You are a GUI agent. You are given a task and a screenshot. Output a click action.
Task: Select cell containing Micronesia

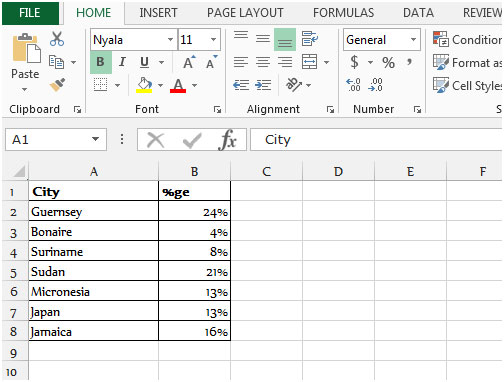93,292
